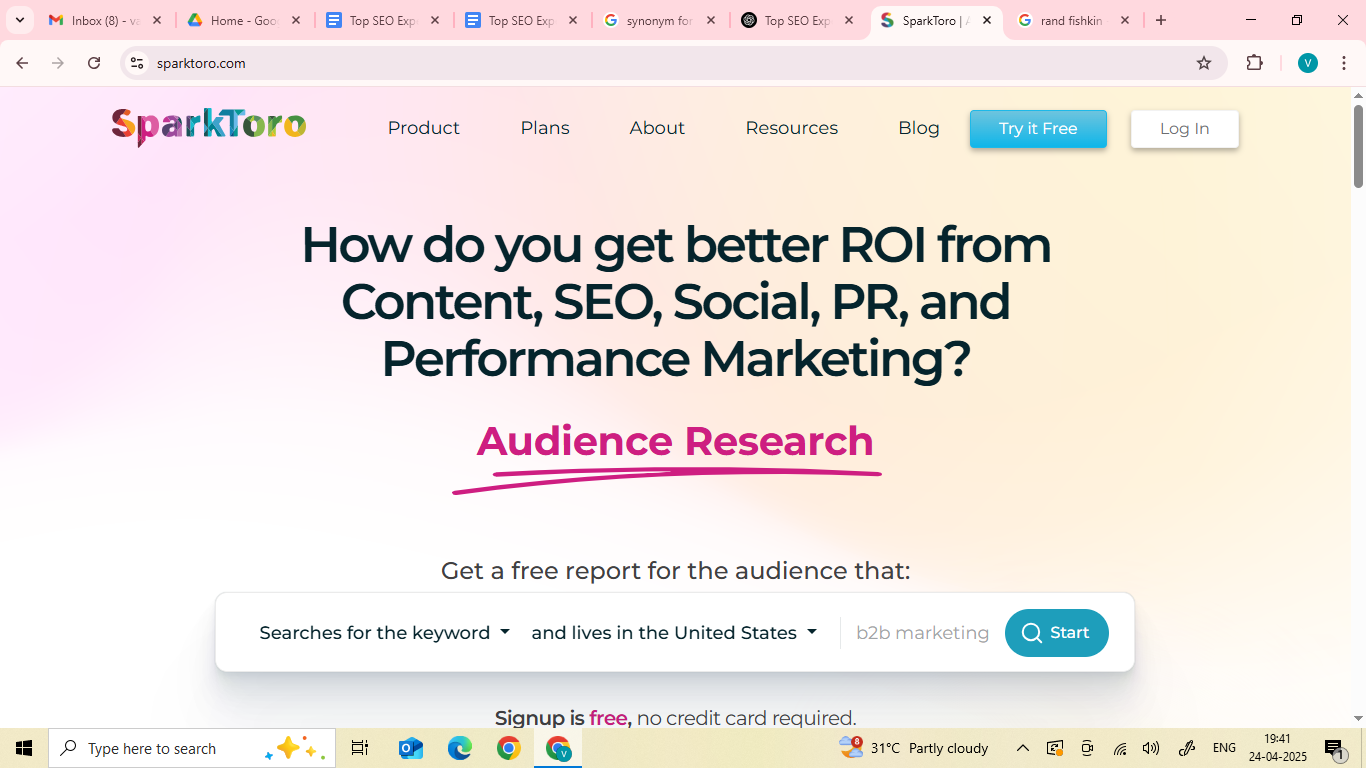Open the Windows Start menu
This screenshot has width=1366, height=768.
click(24, 748)
